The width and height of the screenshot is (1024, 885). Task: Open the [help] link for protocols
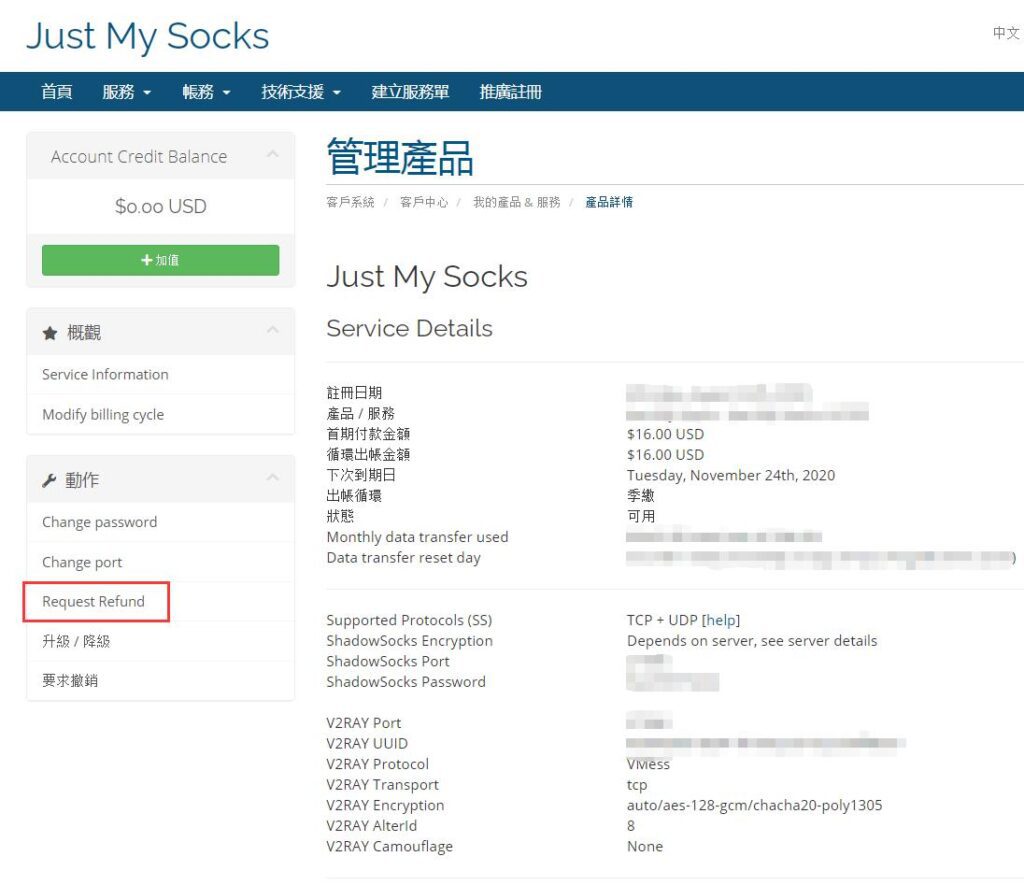[721, 620]
